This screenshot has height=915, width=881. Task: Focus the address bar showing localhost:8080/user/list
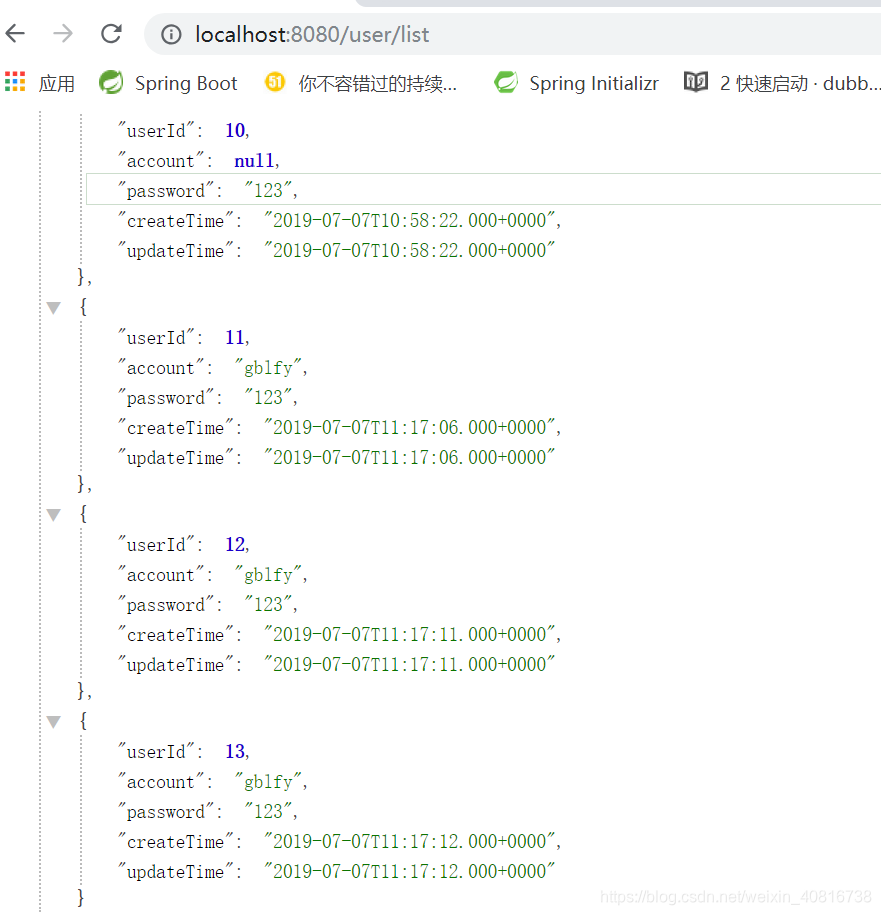click(513, 34)
